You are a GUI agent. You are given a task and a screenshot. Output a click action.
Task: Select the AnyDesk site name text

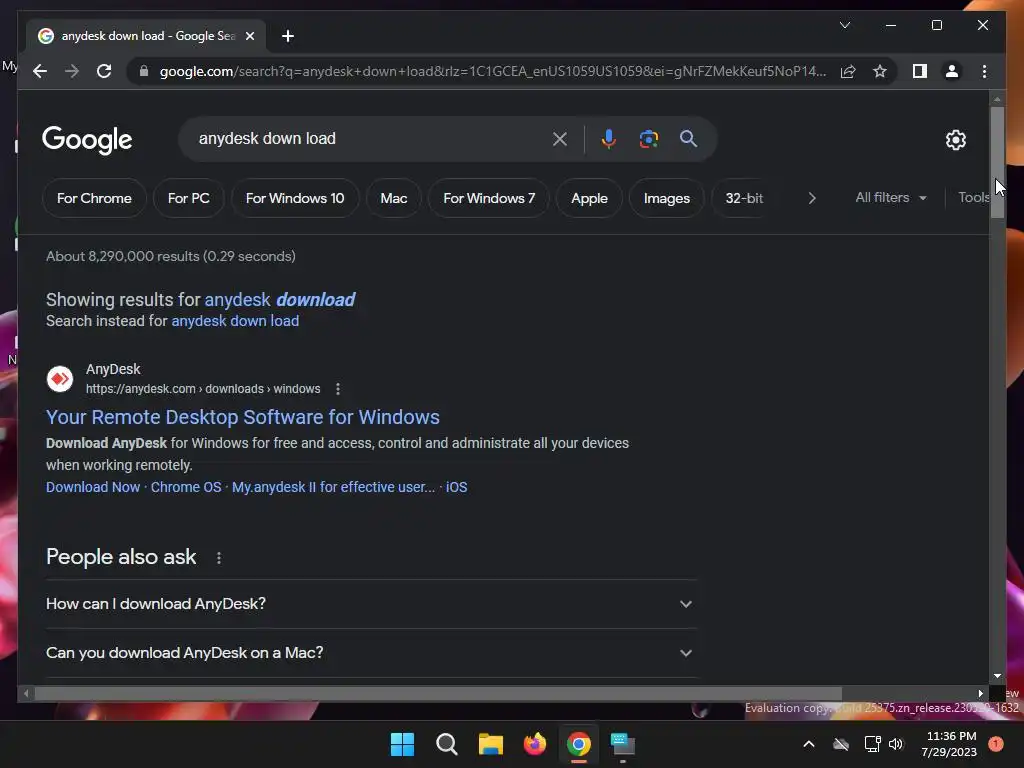113,369
